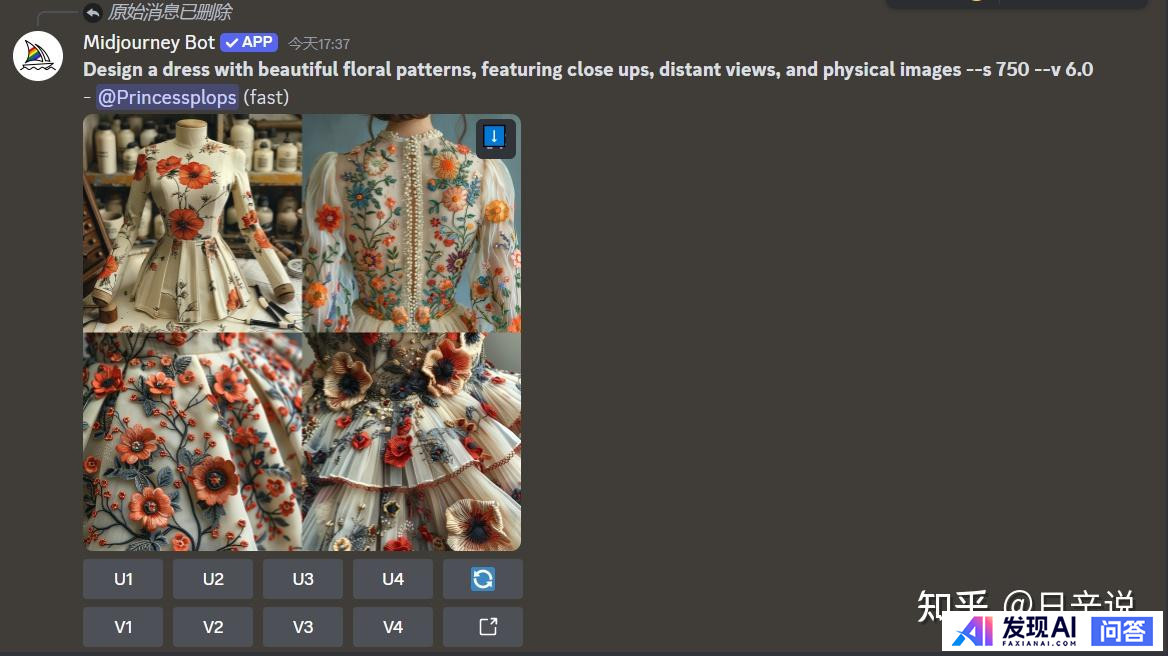Click the V3 variation button
Image resolution: width=1168 pixels, height=656 pixels.
303,627
